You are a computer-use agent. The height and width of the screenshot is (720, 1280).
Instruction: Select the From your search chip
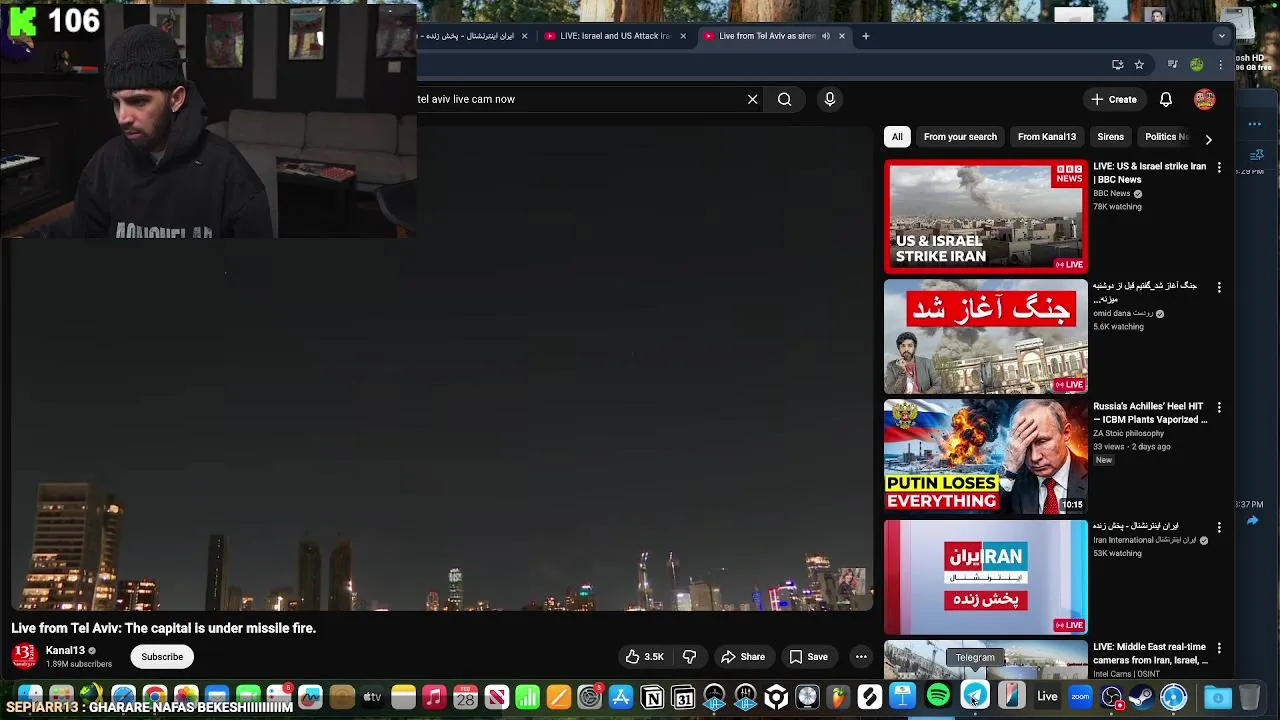[x=960, y=137]
